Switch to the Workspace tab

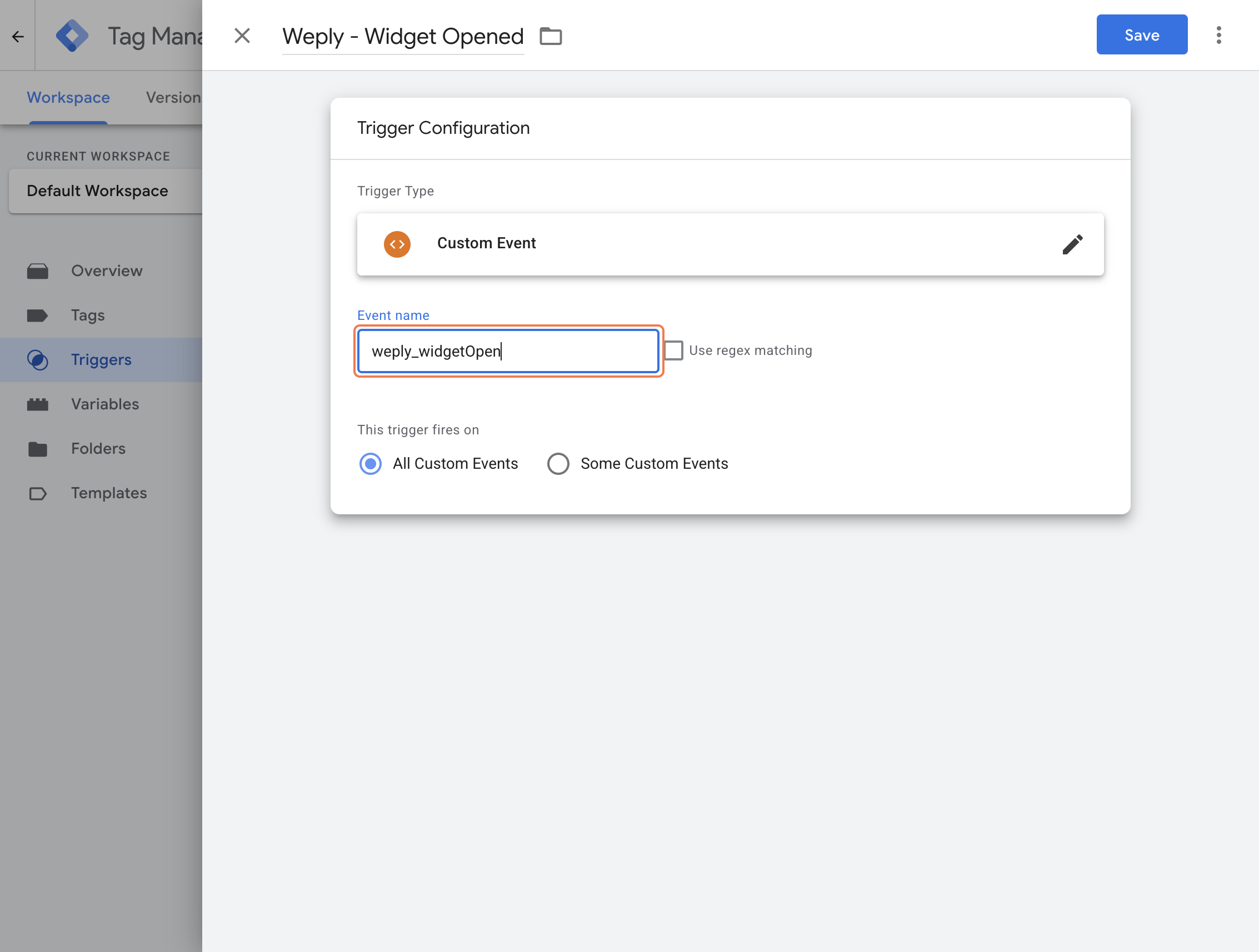tap(68, 98)
